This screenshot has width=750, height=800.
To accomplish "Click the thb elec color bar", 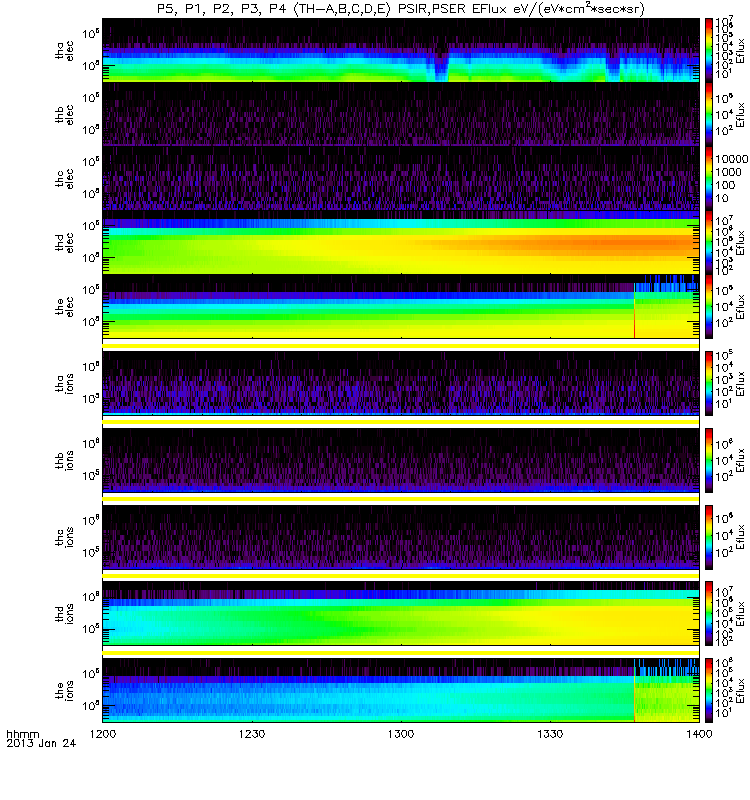I will tap(709, 114).
